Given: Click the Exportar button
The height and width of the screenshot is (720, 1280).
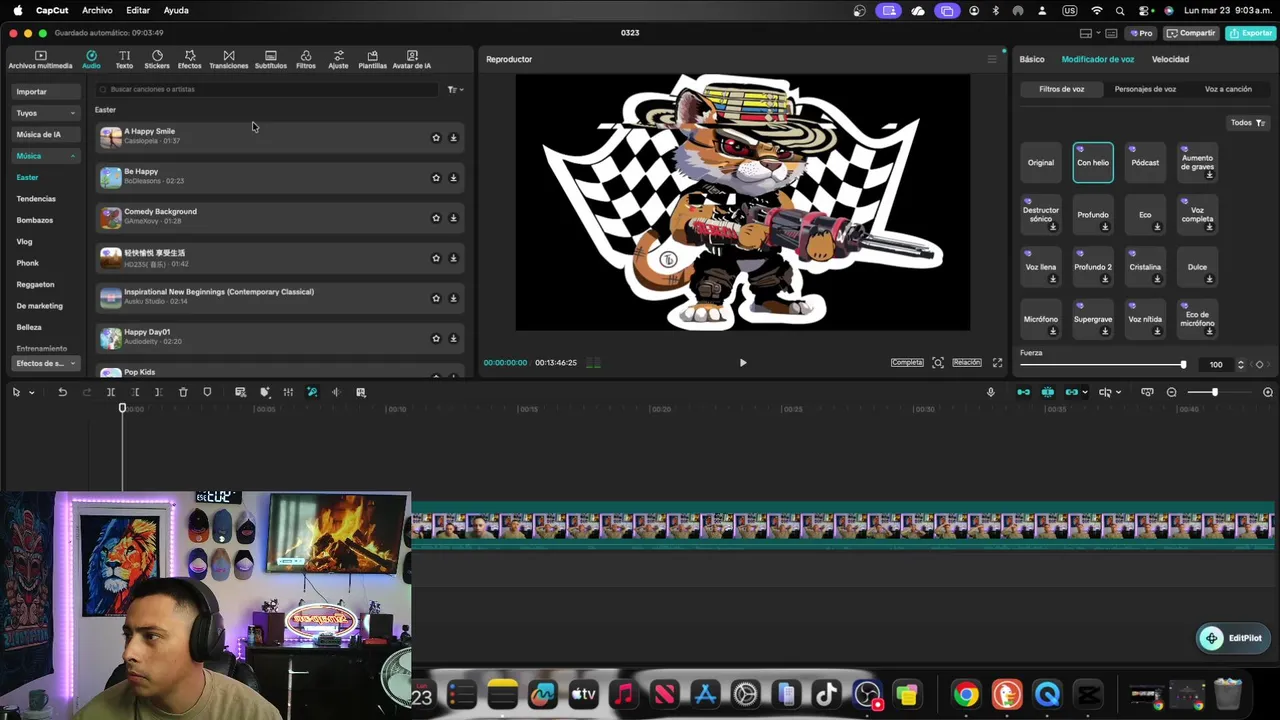Looking at the screenshot, I should tap(1250, 33).
